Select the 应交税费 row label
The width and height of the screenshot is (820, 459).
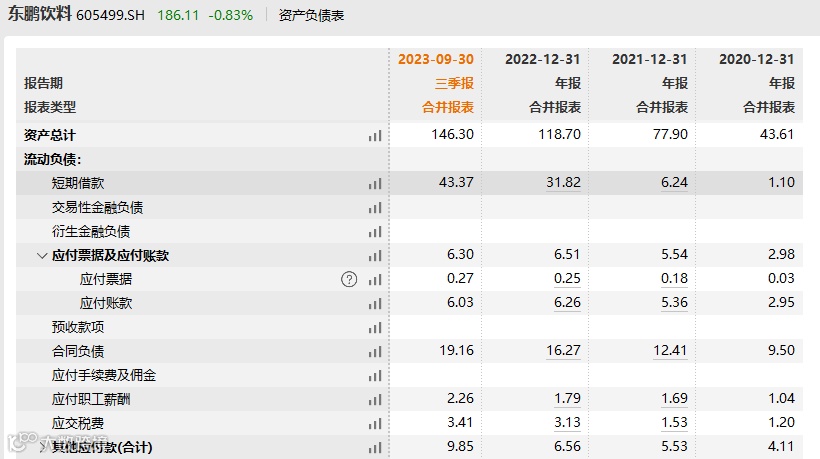[78, 423]
